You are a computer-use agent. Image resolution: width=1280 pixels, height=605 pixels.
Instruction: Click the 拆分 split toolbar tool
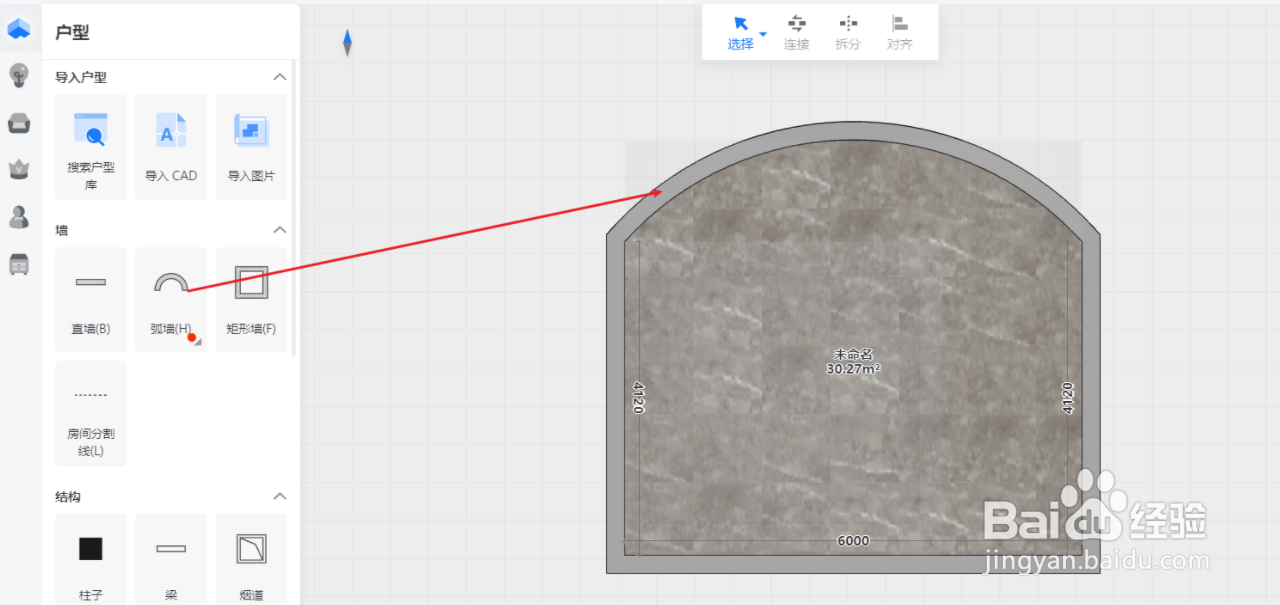point(848,32)
